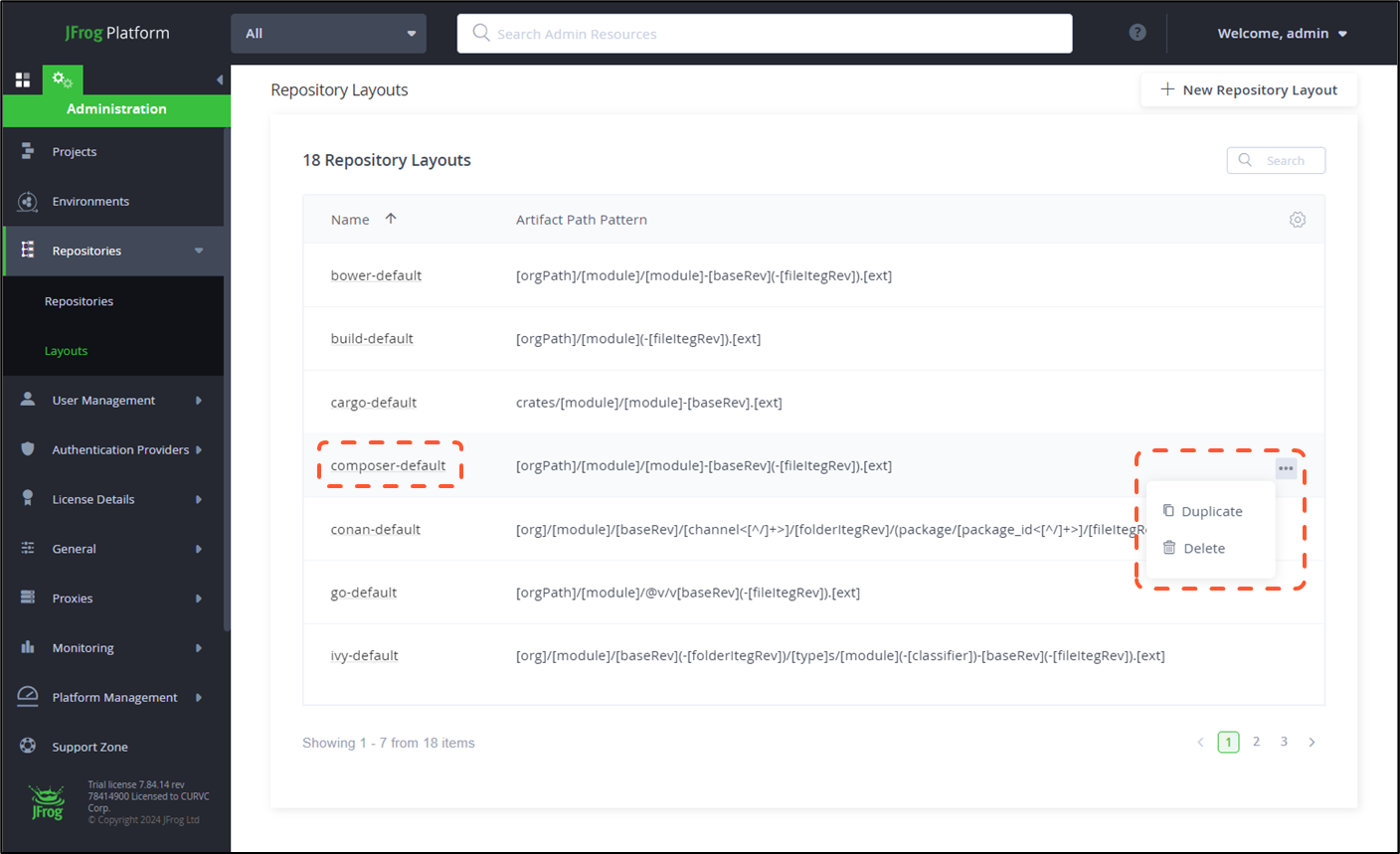Image resolution: width=1400 pixels, height=854 pixels.
Task: Expand the Authentication Providers submenu arrow
Action: [x=199, y=449]
